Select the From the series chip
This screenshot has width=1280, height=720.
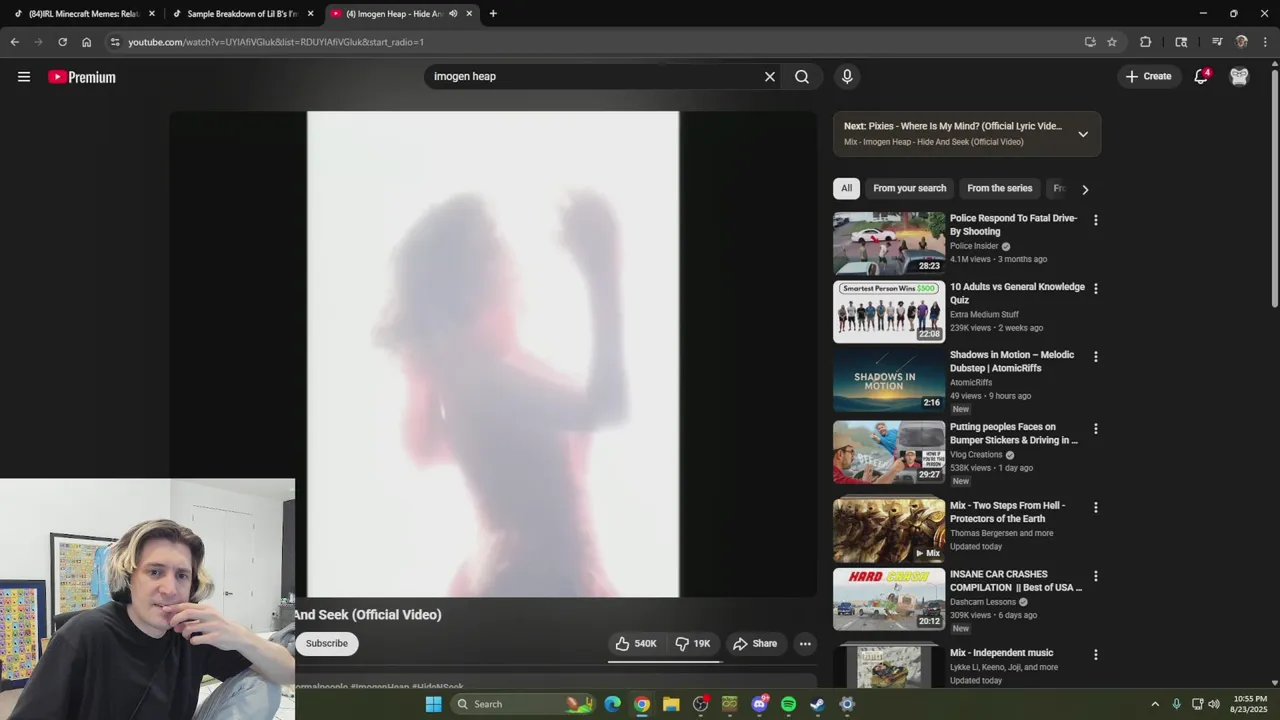coord(999,189)
